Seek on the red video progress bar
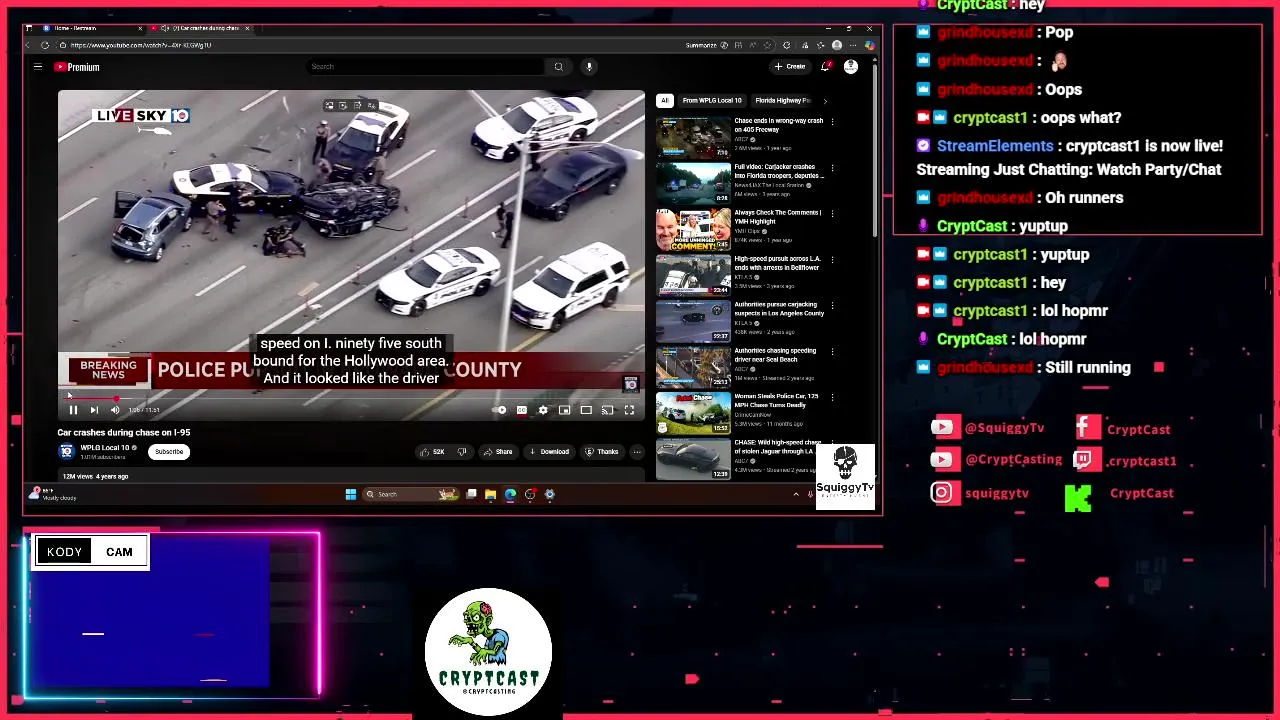Viewport: 1280px width, 720px height. point(350,398)
